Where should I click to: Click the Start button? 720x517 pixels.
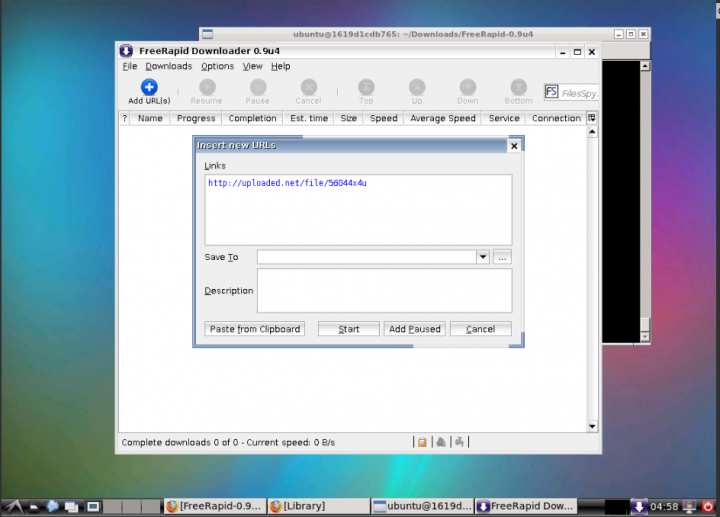pyautogui.click(x=349, y=329)
